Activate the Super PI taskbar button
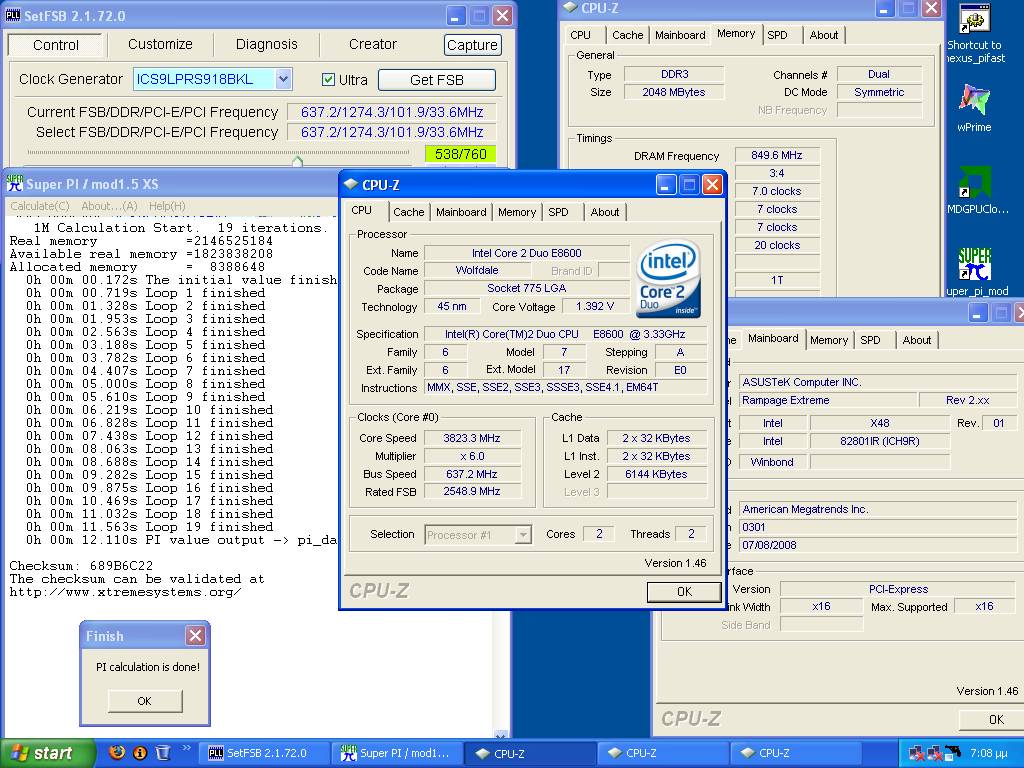Viewport: 1024px width, 768px height. tap(396, 753)
